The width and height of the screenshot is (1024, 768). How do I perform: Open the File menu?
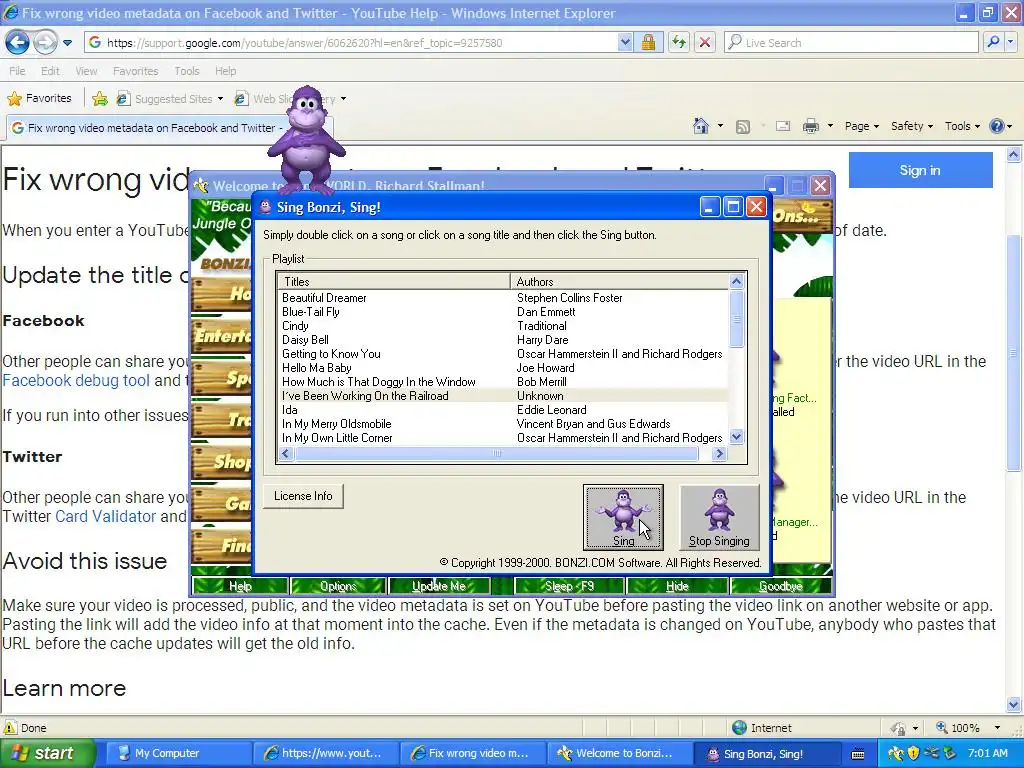(17, 71)
